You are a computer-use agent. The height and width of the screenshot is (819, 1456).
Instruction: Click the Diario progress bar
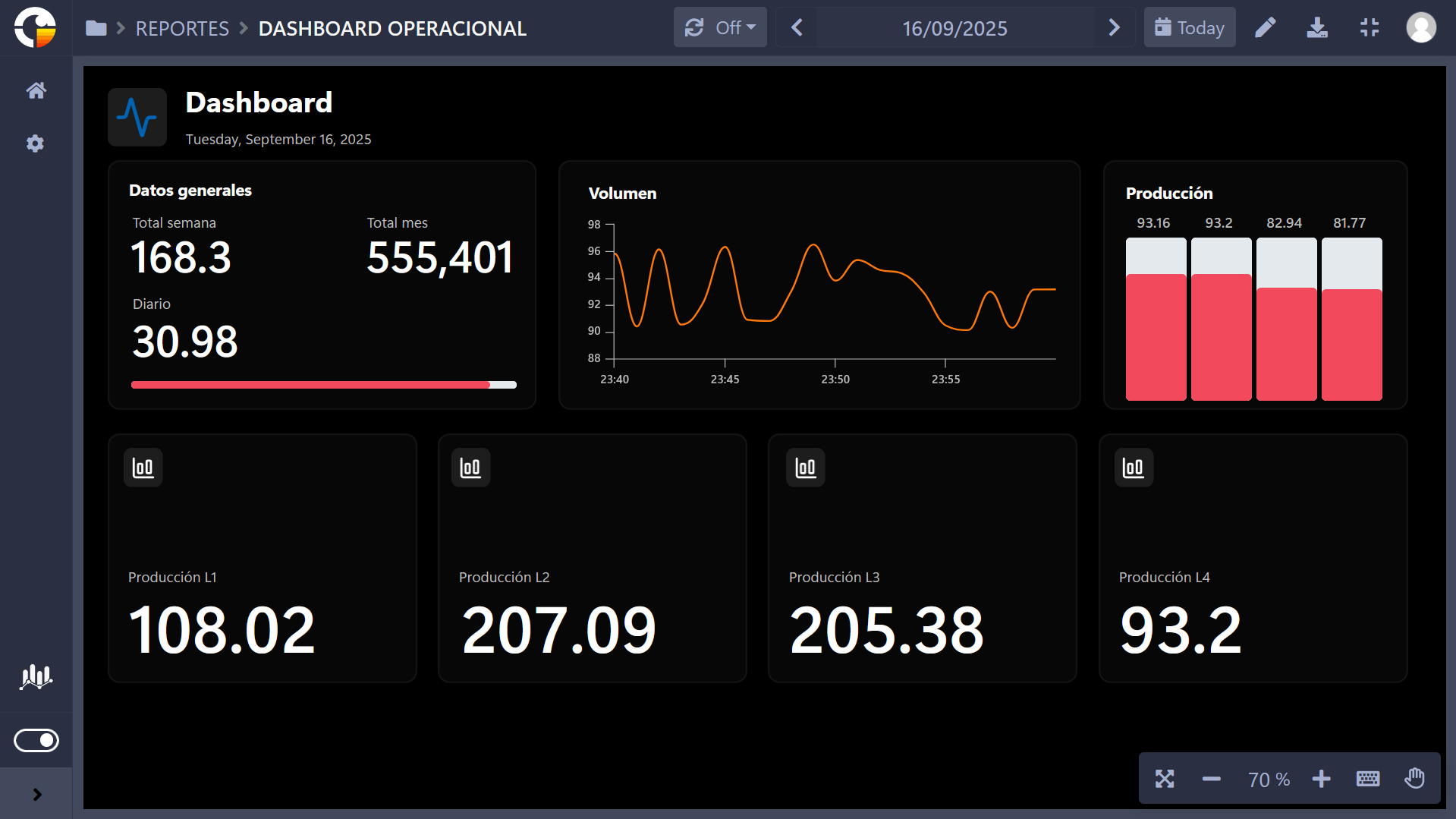pos(323,385)
